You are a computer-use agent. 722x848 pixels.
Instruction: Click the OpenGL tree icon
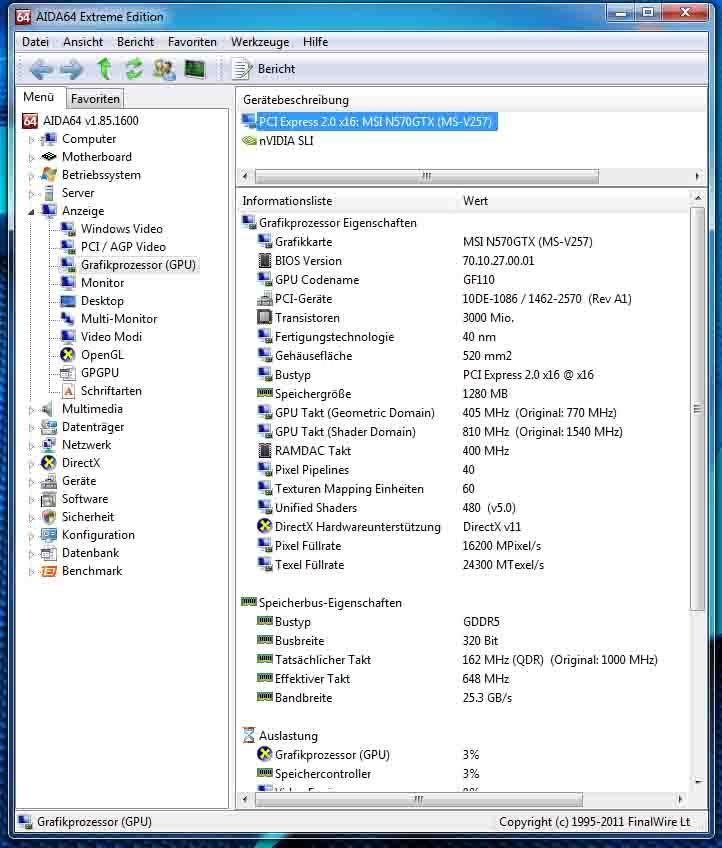pyautogui.click(x=68, y=355)
